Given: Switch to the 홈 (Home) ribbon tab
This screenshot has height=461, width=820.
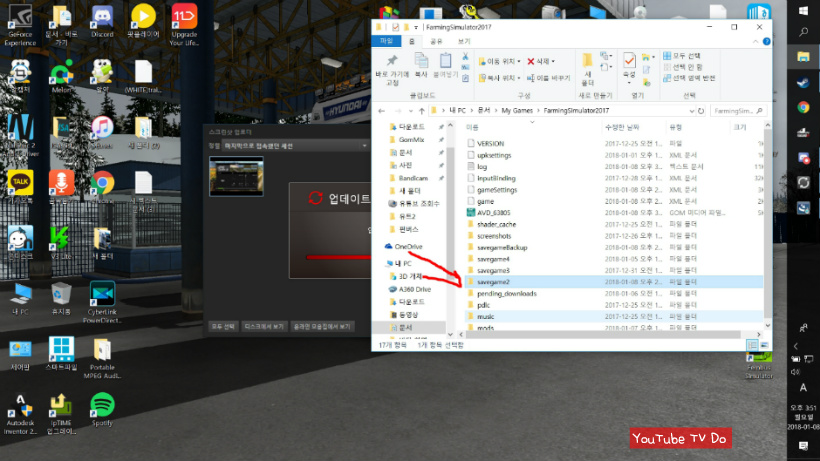Looking at the screenshot, I should point(412,41).
